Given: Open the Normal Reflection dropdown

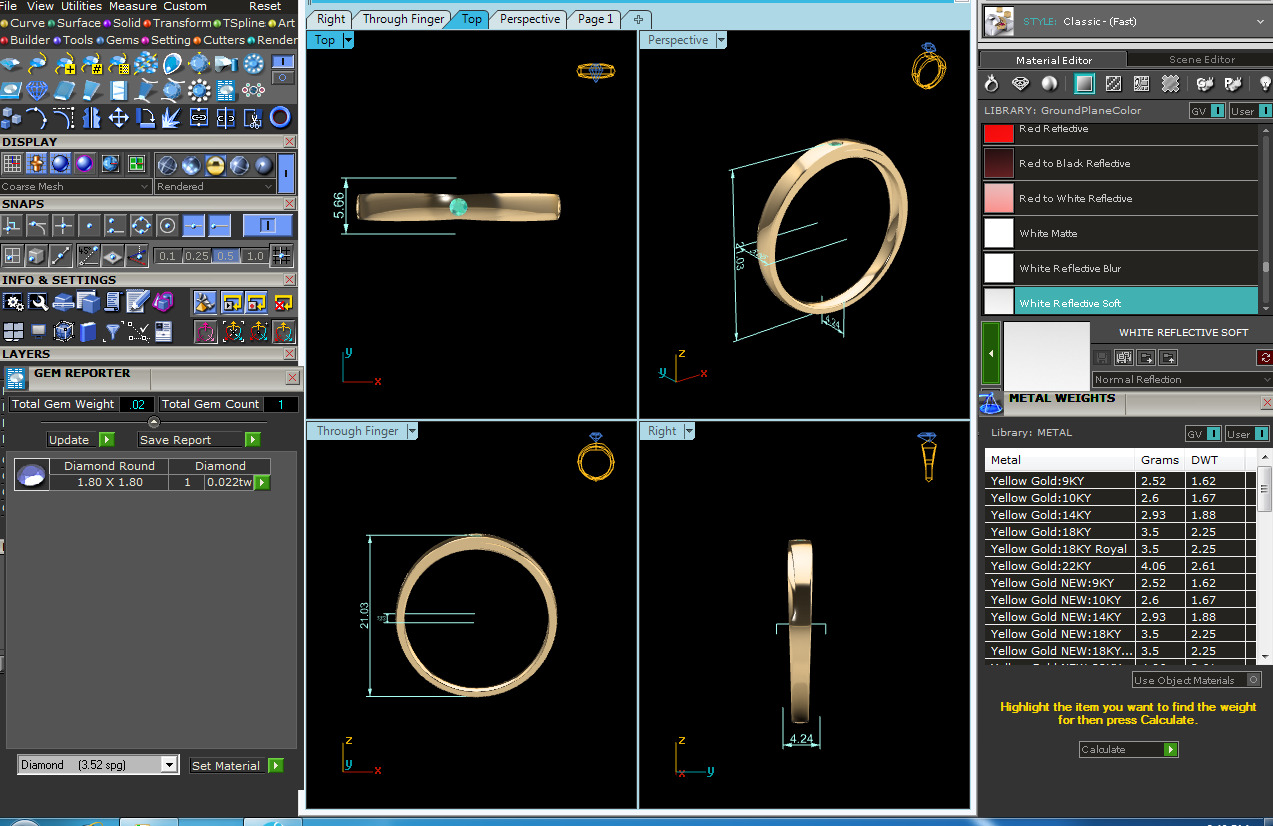Looking at the screenshot, I should pyautogui.click(x=1182, y=379).
